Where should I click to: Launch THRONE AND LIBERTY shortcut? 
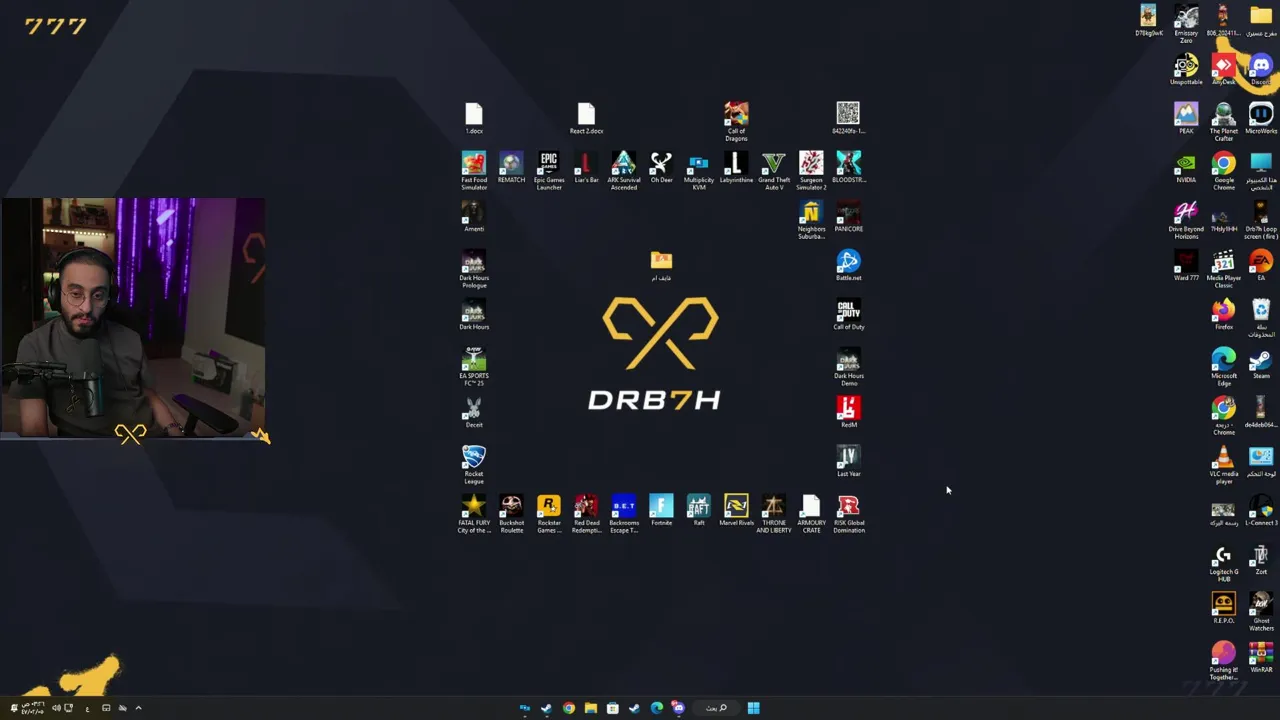(x=774, y=514)
